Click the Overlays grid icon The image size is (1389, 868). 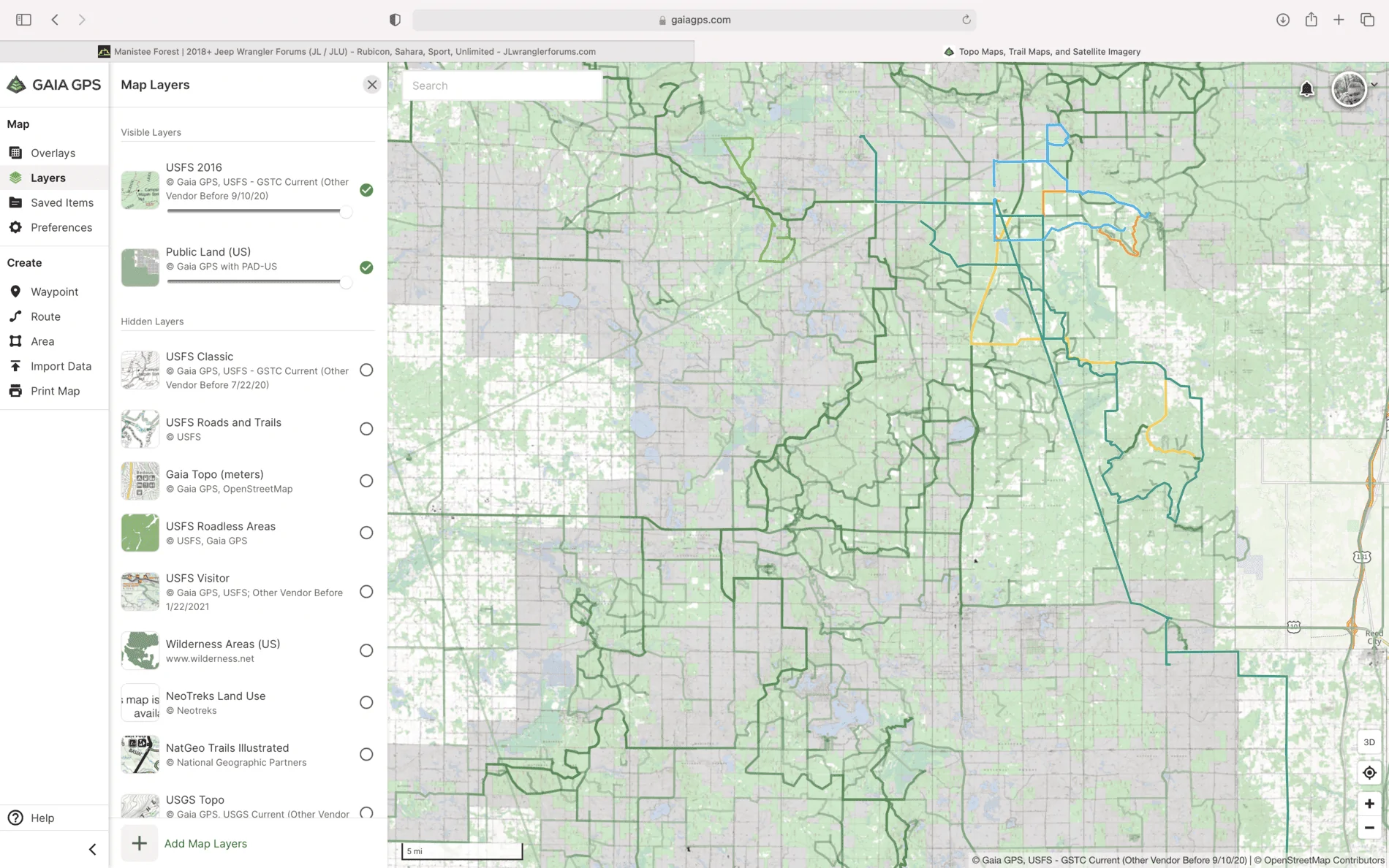(15, 153)
